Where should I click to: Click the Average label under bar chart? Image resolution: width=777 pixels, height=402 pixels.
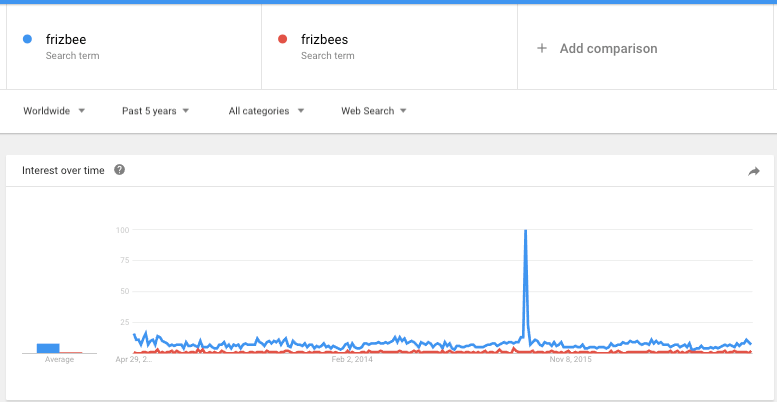(59, 360)
